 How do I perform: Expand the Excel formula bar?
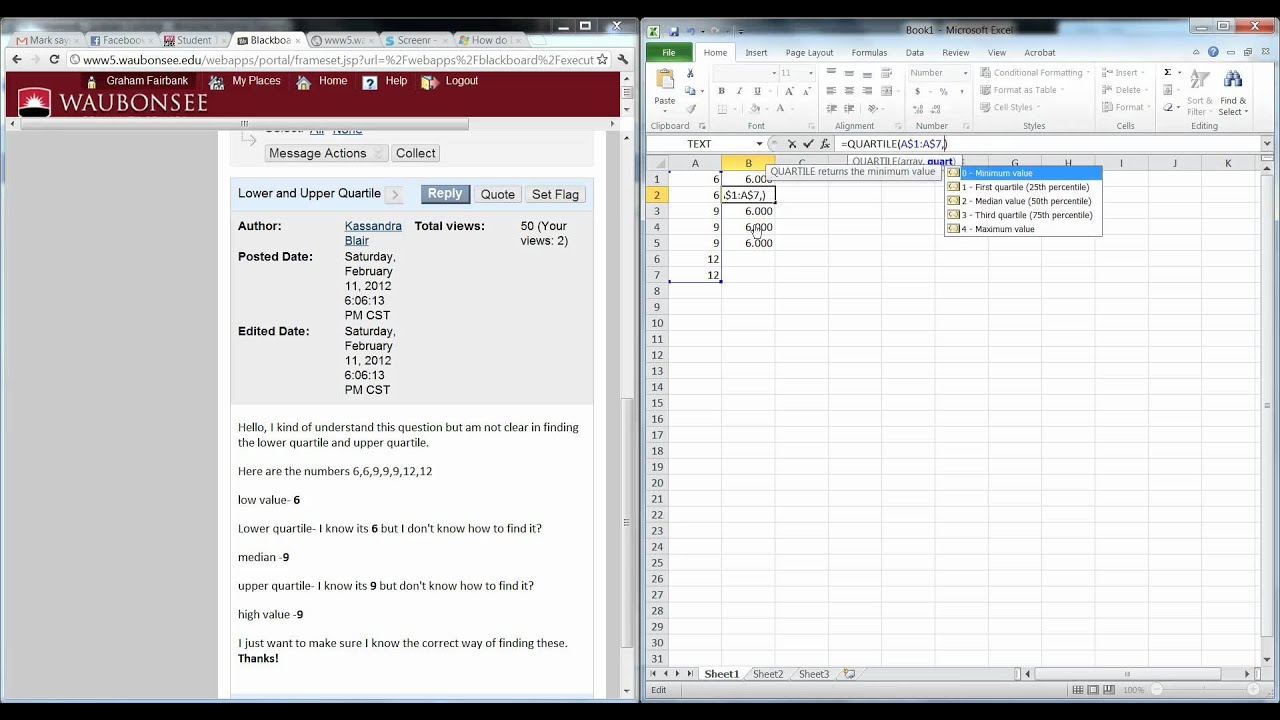point(1267,144)
